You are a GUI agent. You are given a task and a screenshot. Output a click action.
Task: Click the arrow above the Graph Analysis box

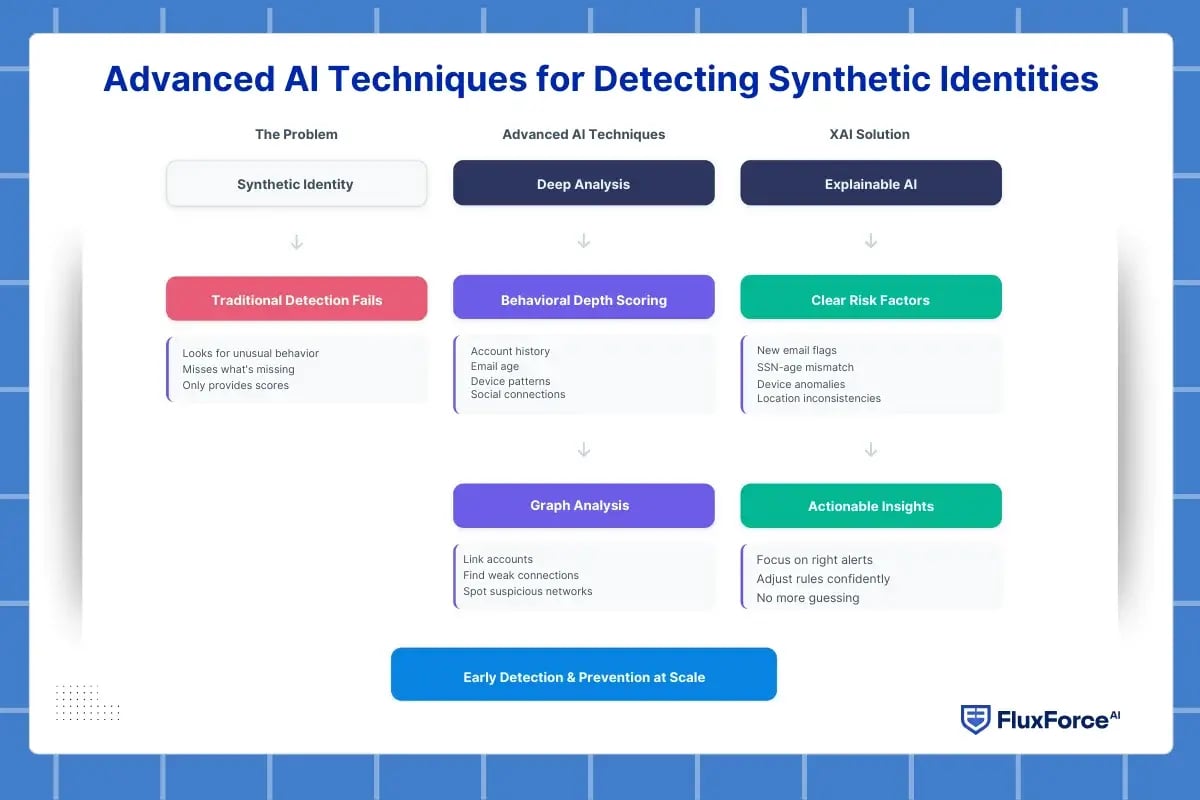584,450
